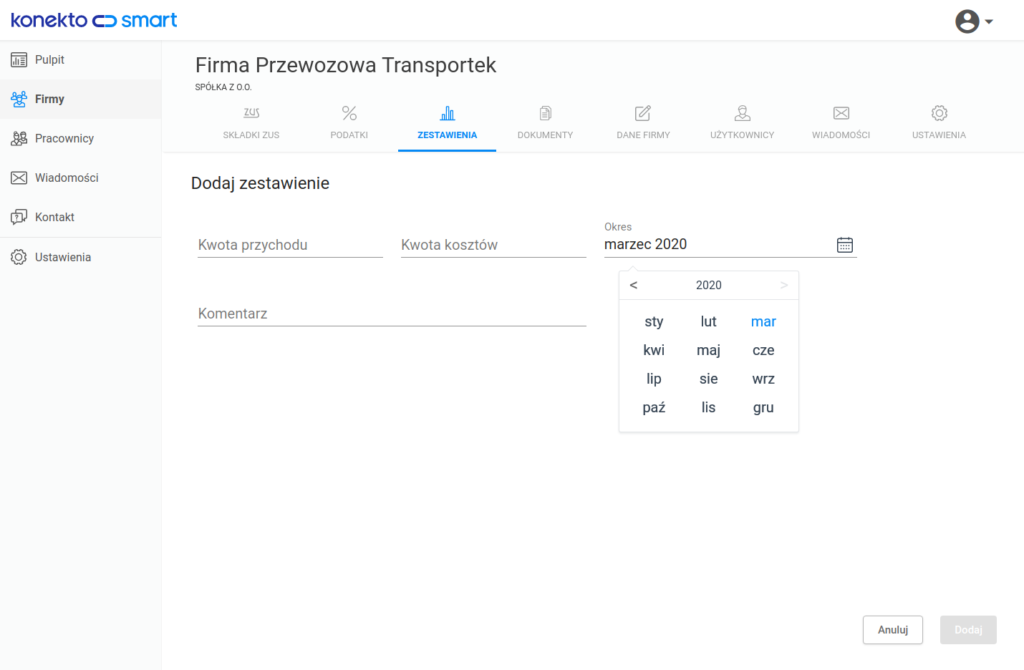This screenshot has width=1024, height=670.
Task: Click the Pulpit dashboard icon in sidebar
Action: [19, 60]
